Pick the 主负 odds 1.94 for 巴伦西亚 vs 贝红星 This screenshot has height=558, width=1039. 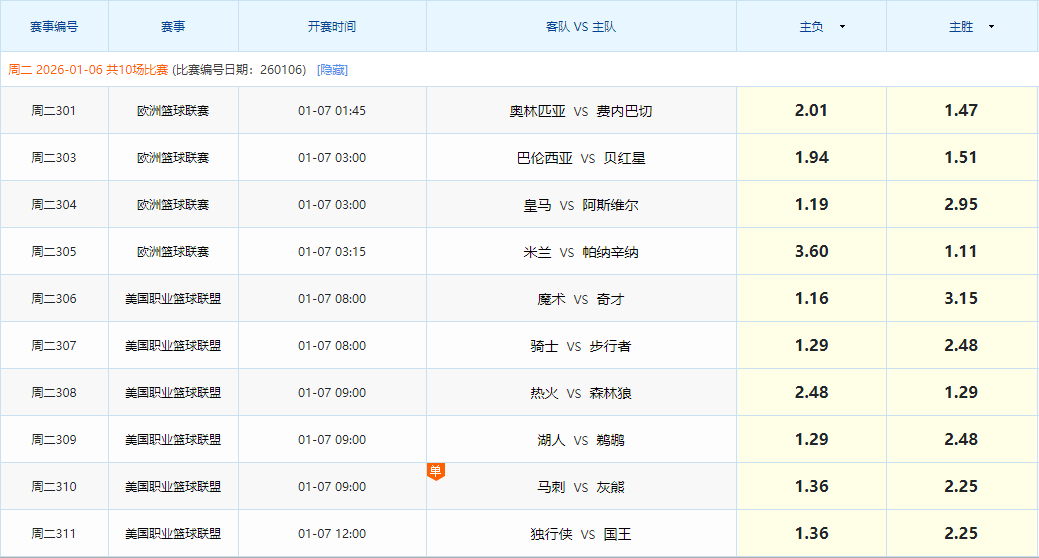point(811,157)
